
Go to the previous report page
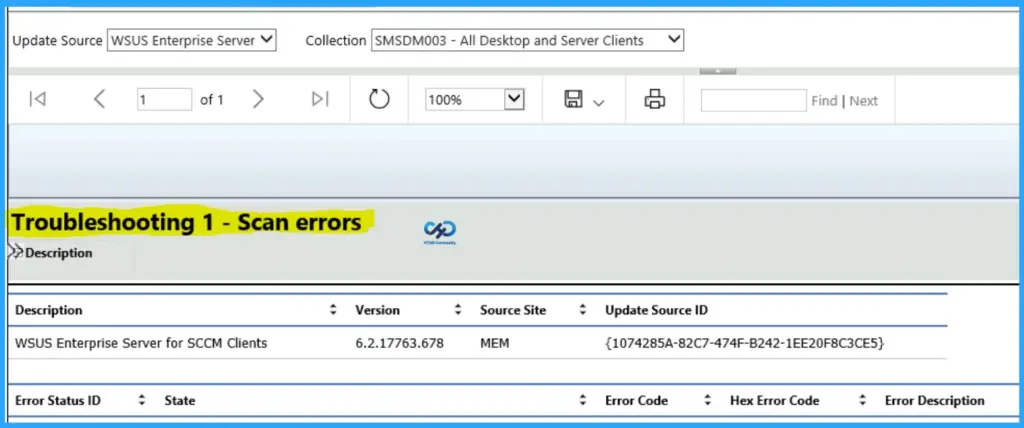[99, 99]
